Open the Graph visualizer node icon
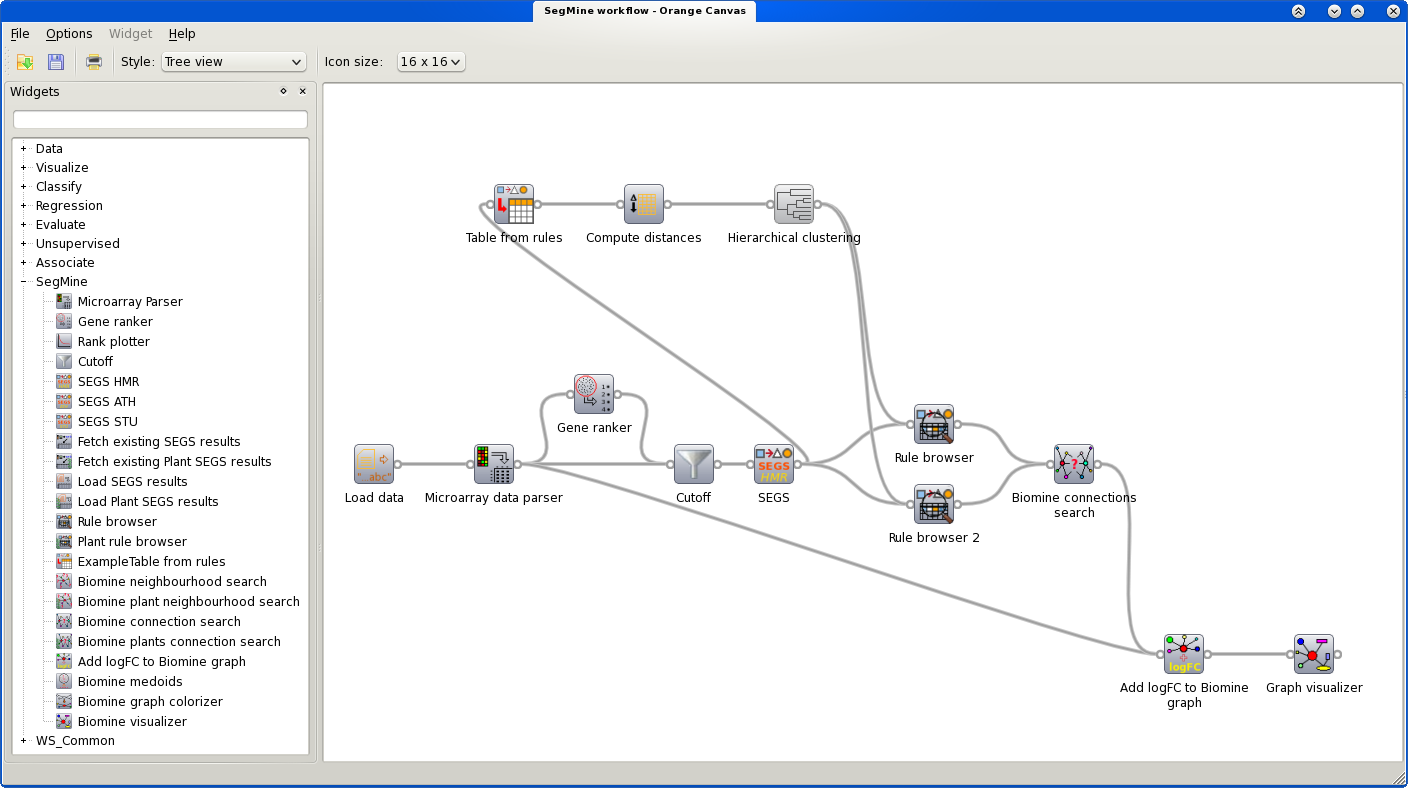This screenshot has height=788, width=1408. click(1314, 654)
